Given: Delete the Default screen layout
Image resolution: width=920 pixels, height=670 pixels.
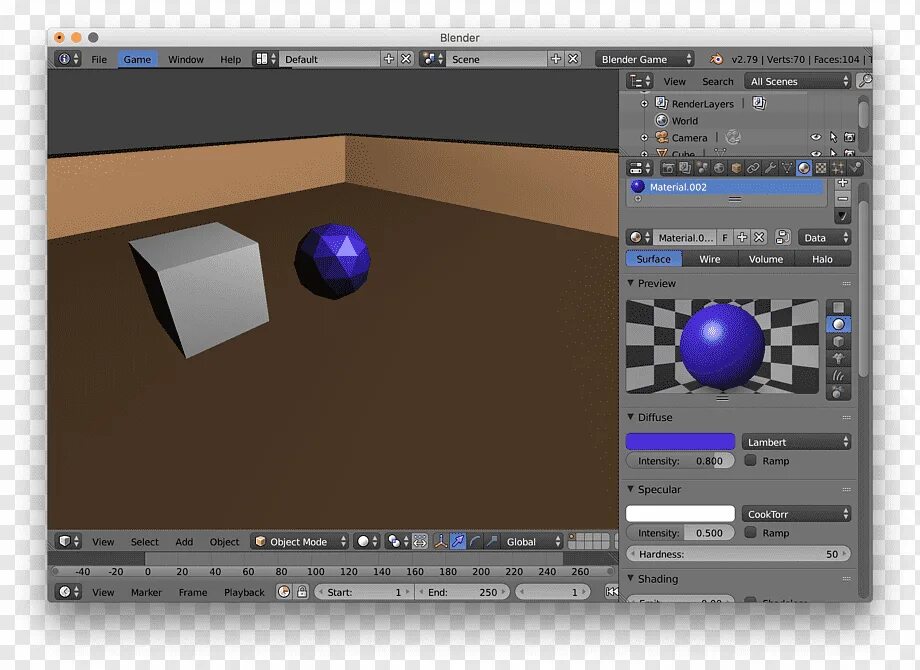Looking at the screenshot, I should (x=406, y=59).
